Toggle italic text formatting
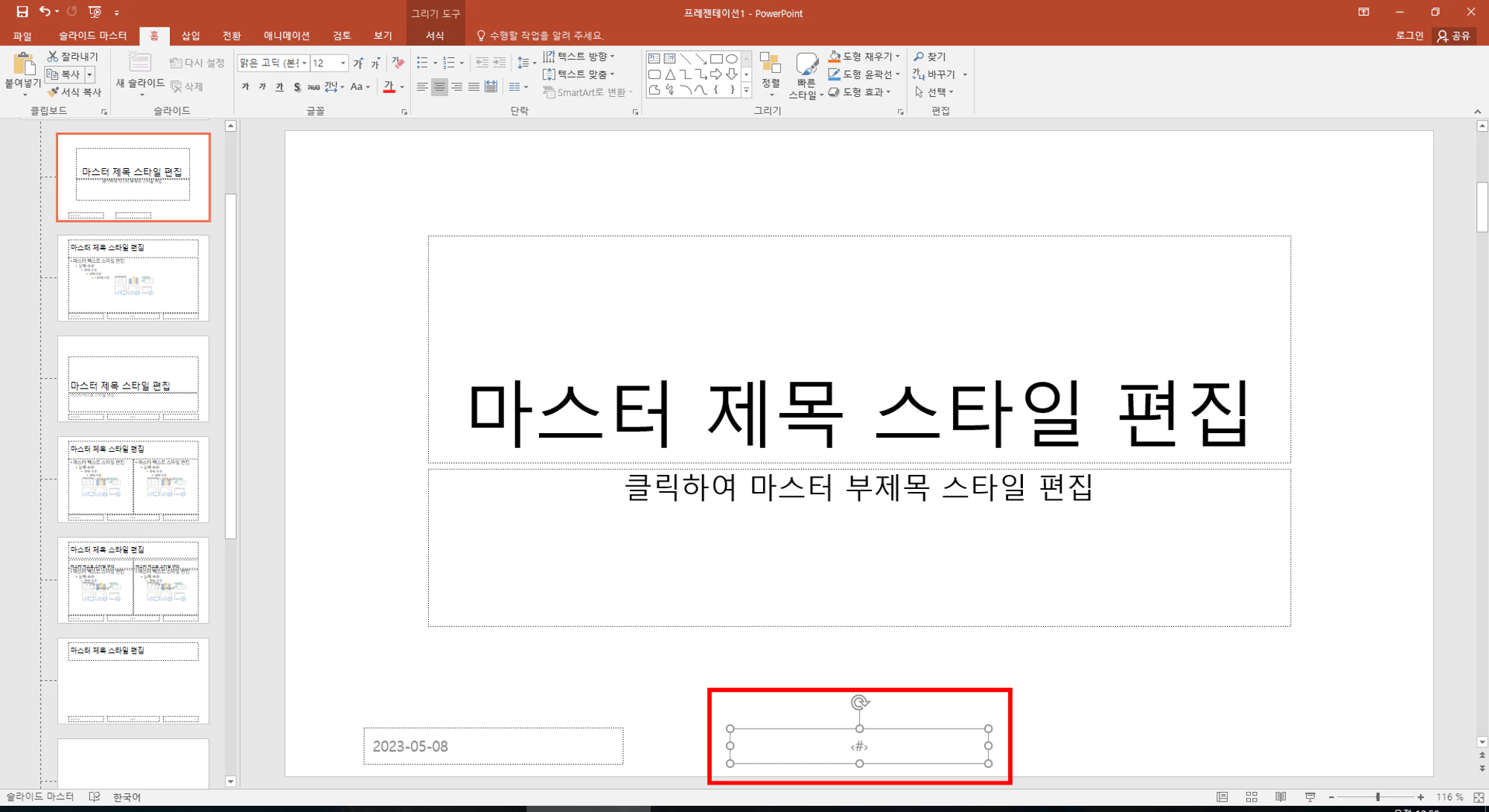 click(x=261, y=87)
